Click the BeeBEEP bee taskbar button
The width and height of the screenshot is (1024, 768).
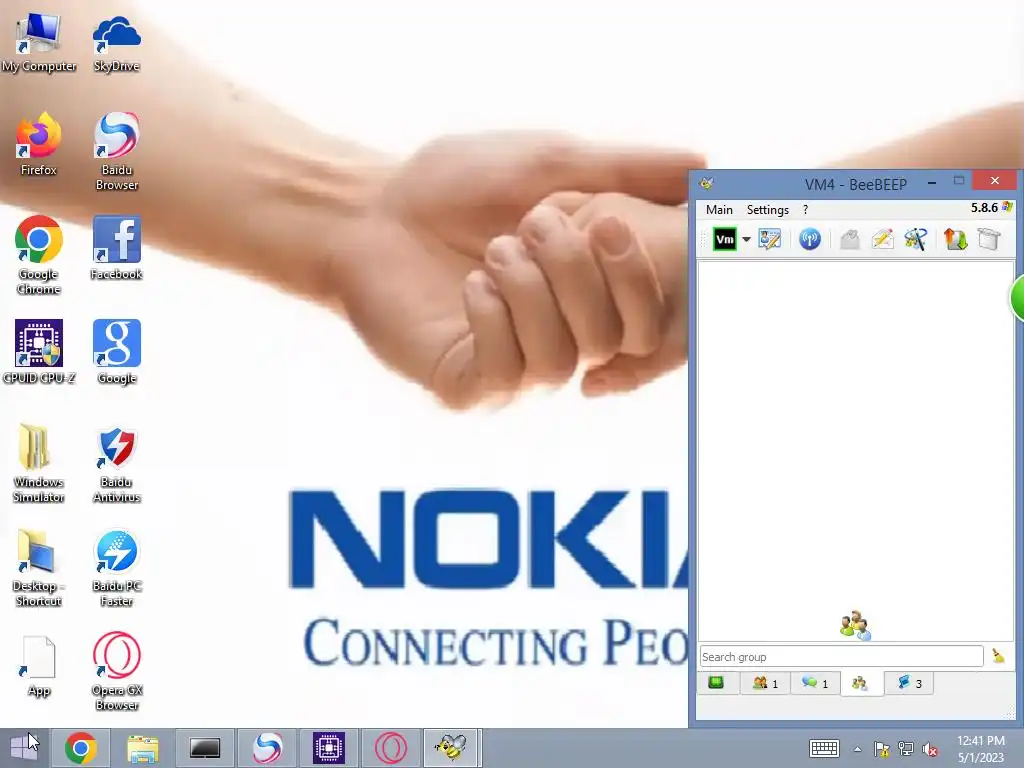pyautogui.click(x=452, y=748)
